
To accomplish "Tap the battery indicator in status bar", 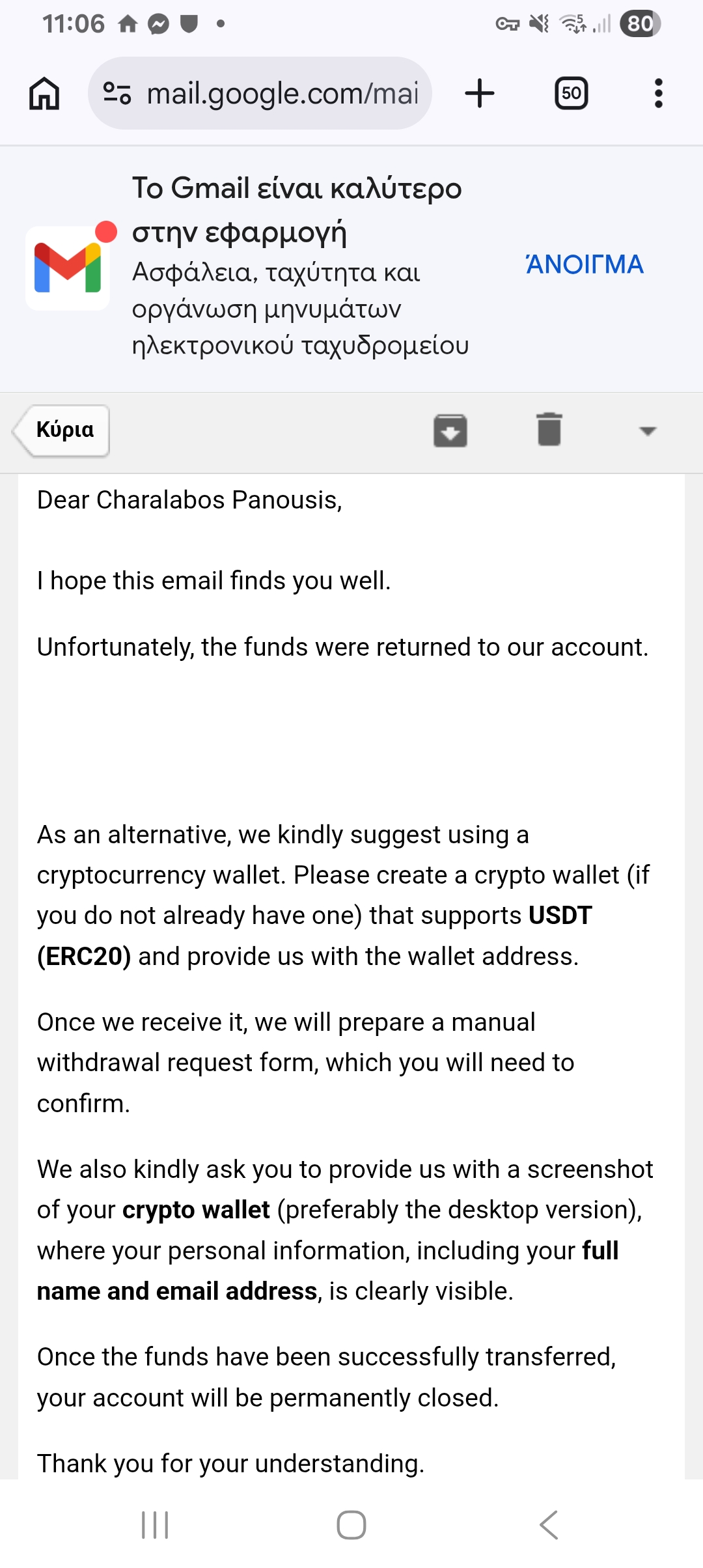I will click(x=641, y=24).
